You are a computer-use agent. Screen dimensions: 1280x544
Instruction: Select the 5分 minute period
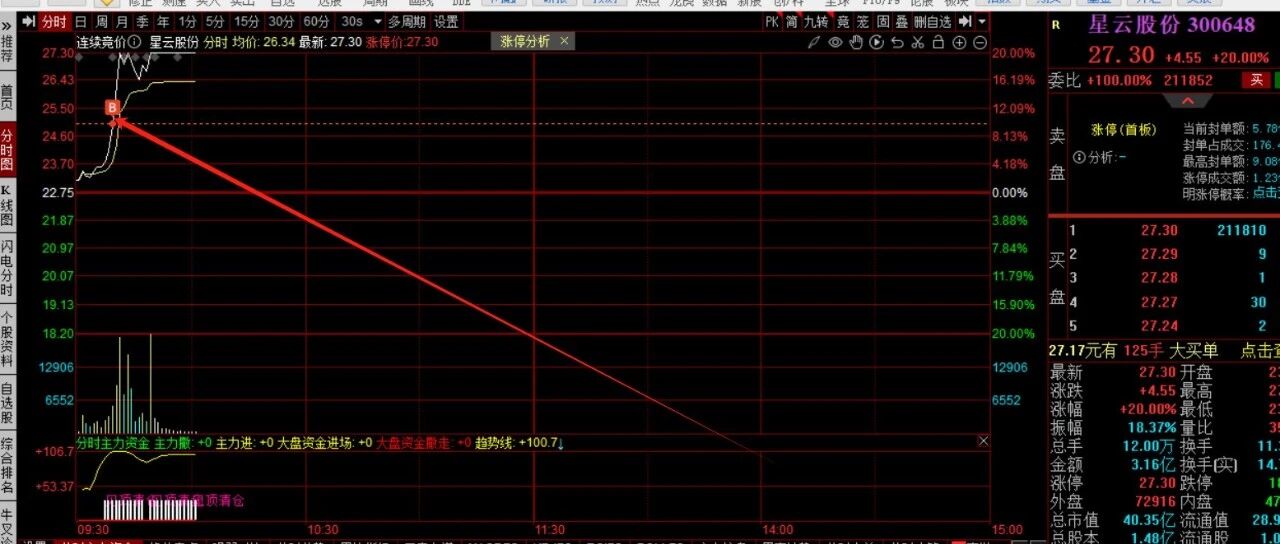pos(215,21)
